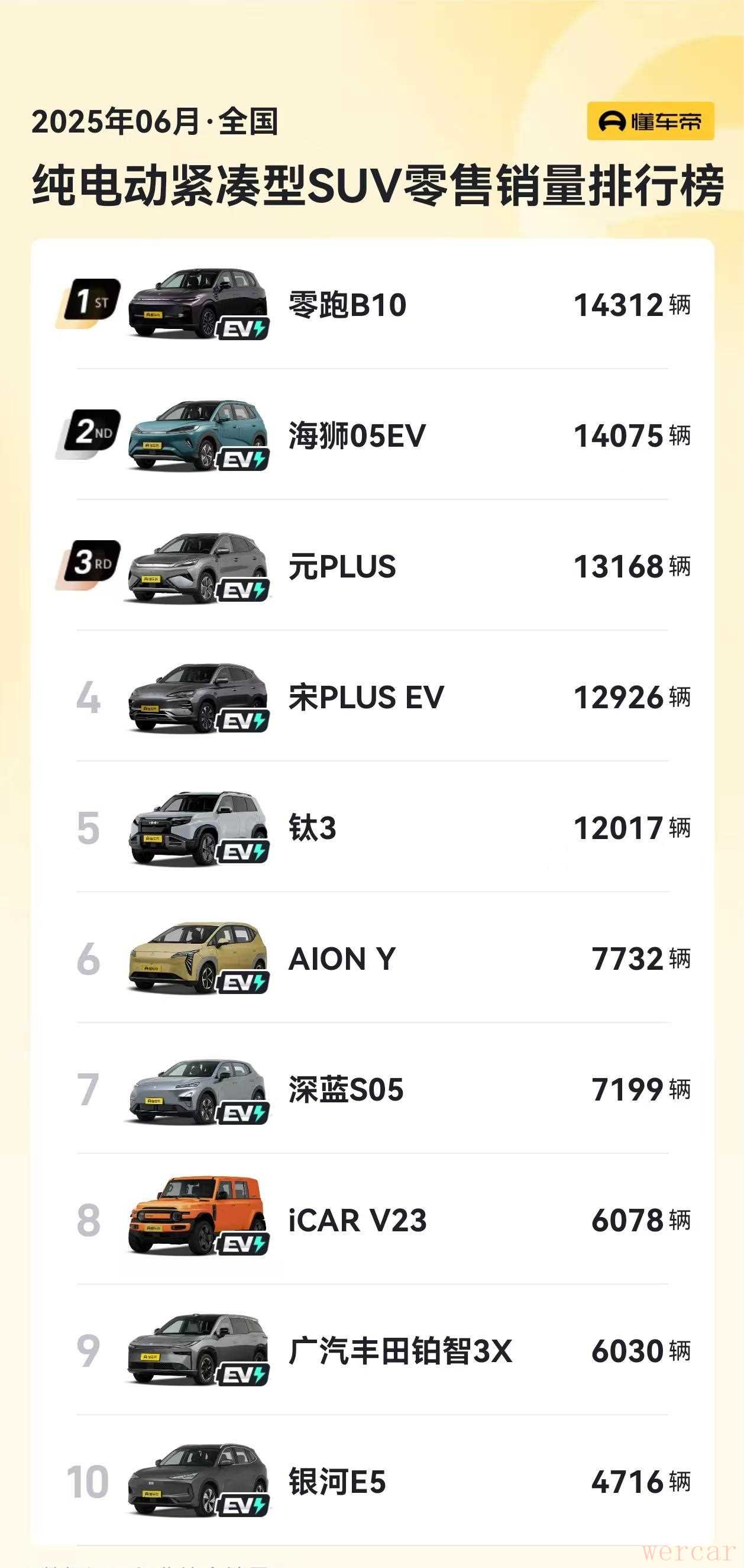744x1568 pixels.
Task: Select the 宋PLUS EV model name
Action: pos(366,698)
